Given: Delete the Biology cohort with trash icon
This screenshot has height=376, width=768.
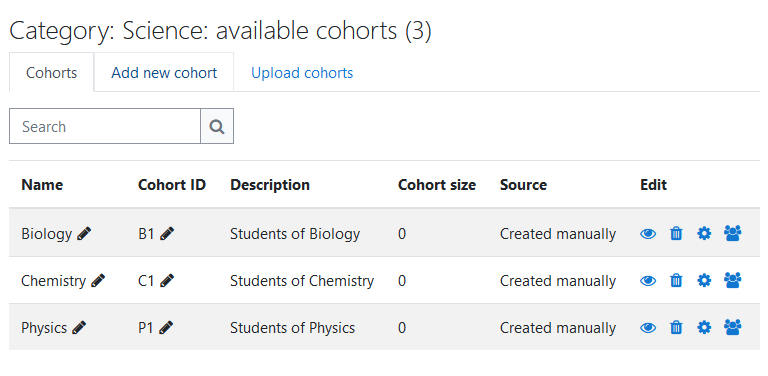Looking at the screenshot, I should pos(676,234).
